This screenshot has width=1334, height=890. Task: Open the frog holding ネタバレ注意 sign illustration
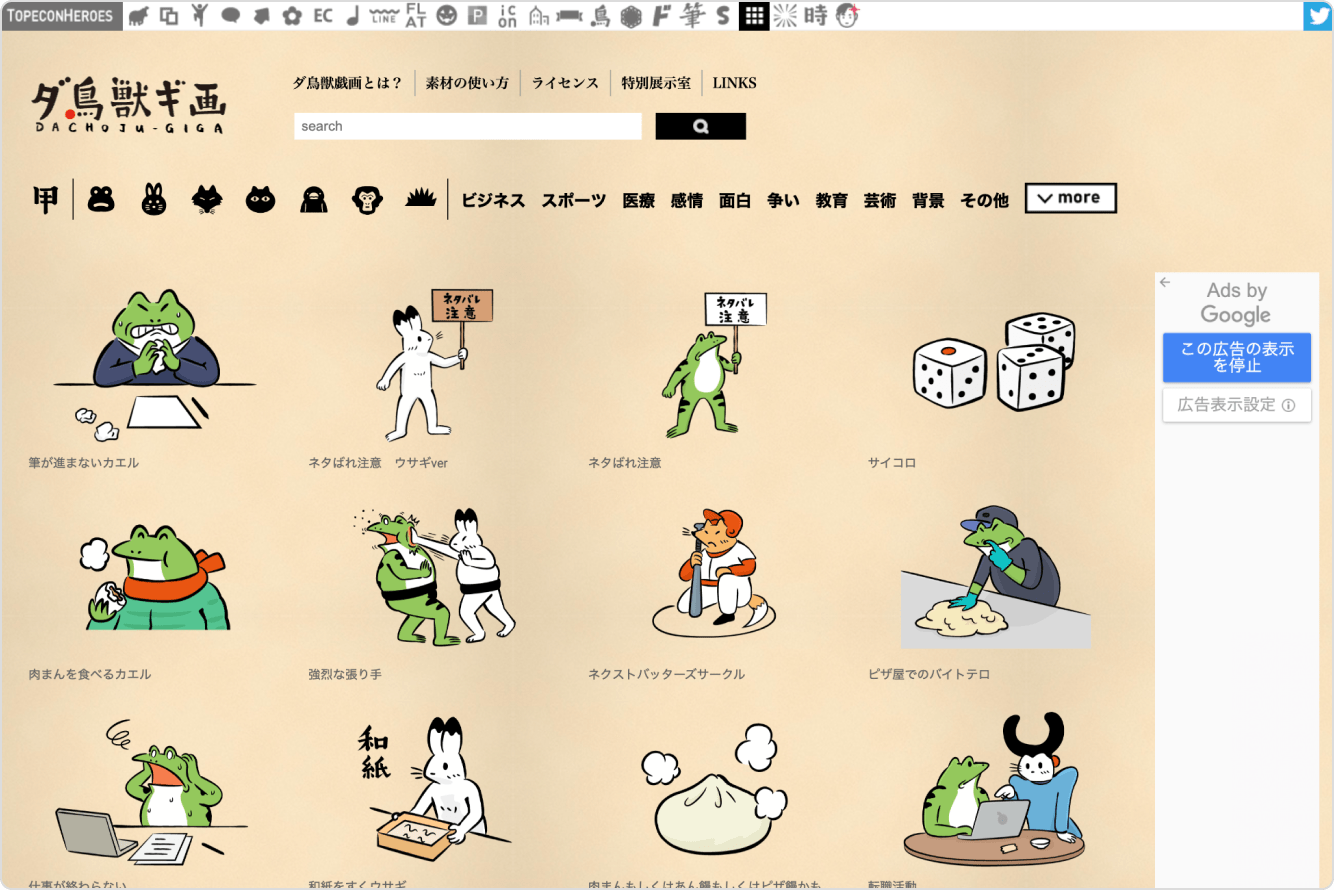[714, 365]
